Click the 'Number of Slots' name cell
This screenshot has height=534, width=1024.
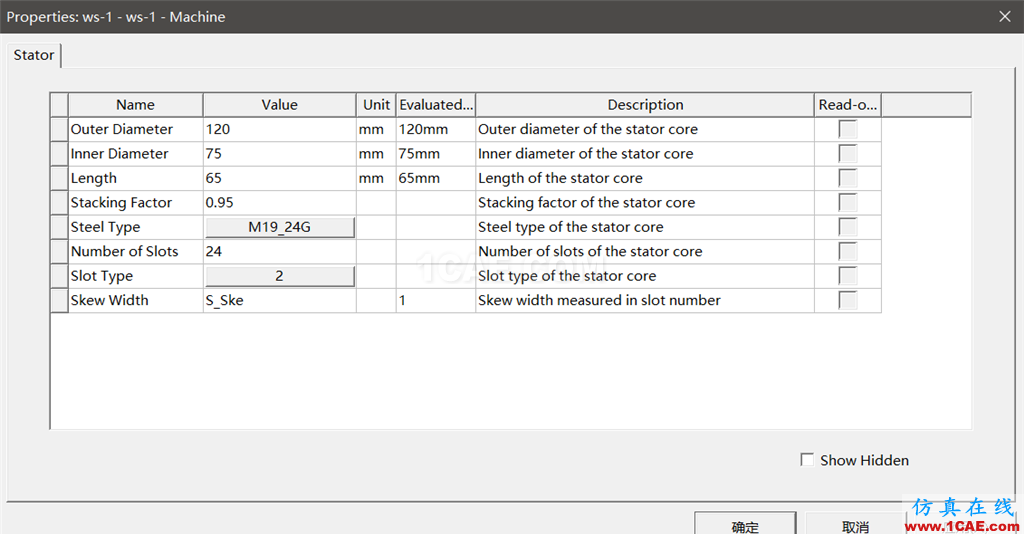(136, 251)
